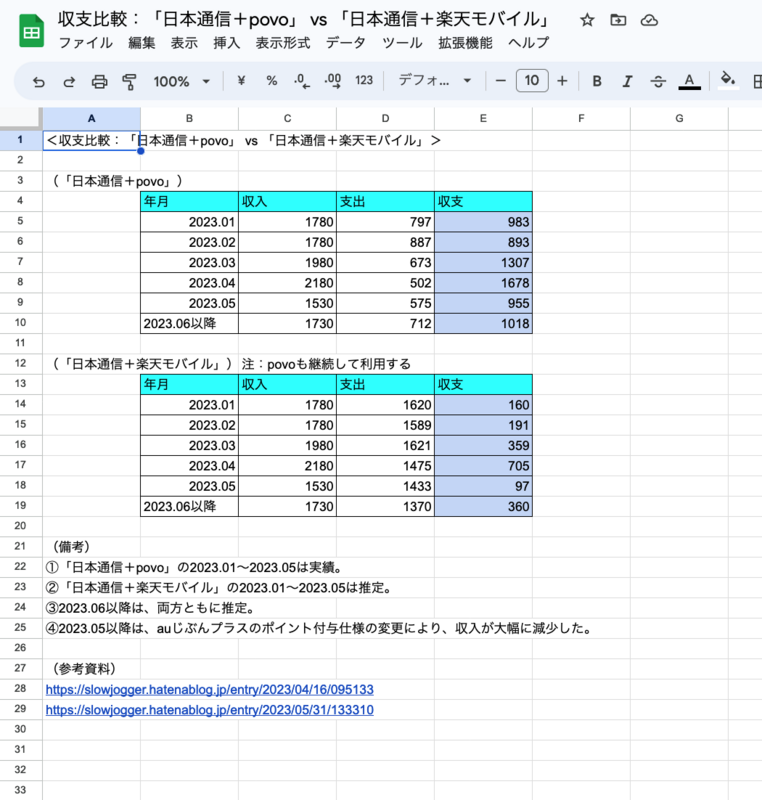This screenshot has height=800, width=762.
Task: Open the 表示 menu
Action: tap(184, 43)
